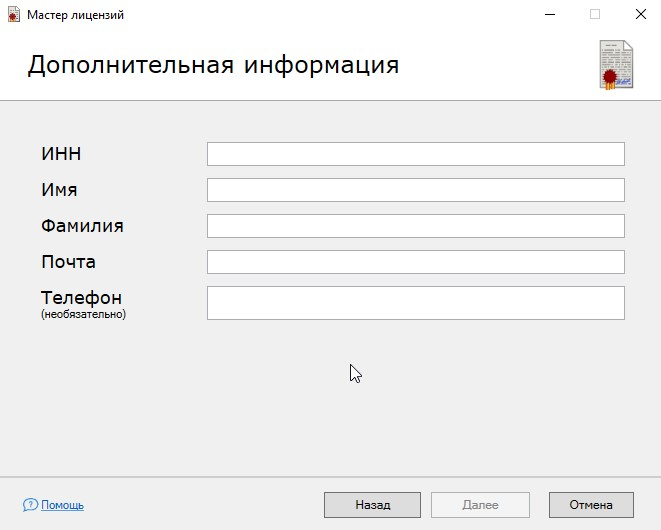Screen dimensions: 661x530
Task: Click the help speech bubble icon
Action: coord(30,505)
